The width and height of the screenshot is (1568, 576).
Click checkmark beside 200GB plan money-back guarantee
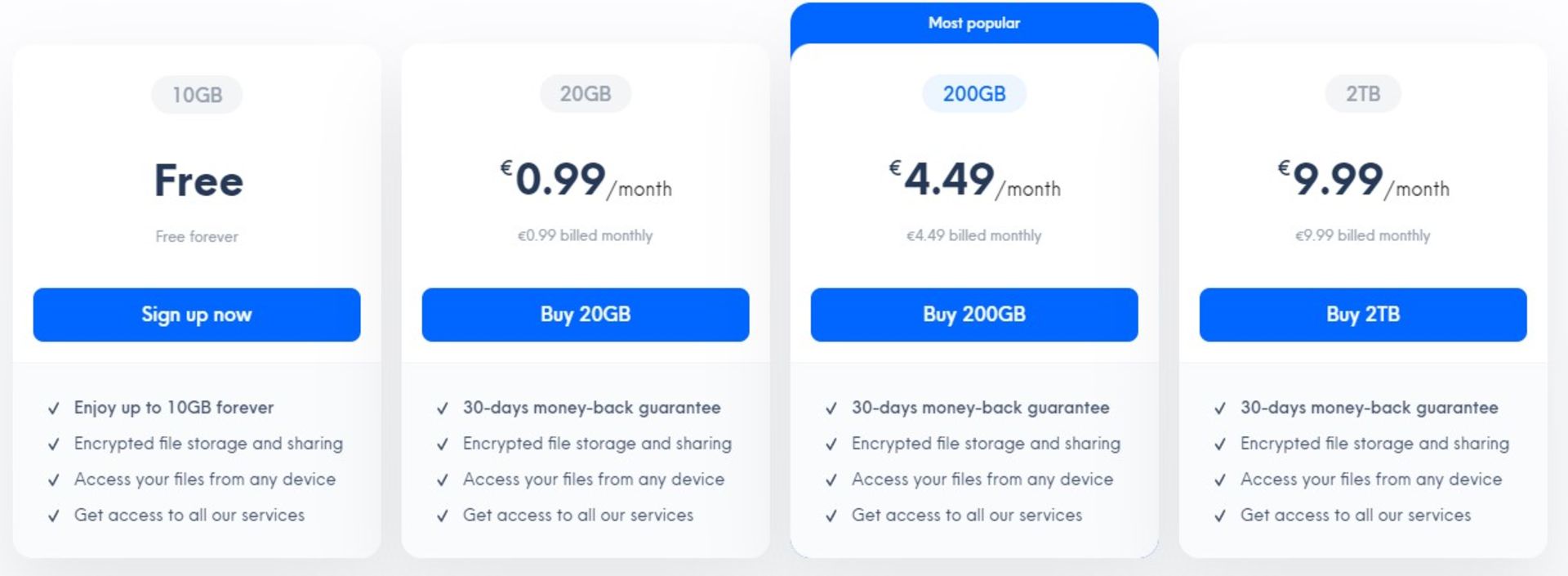831,409
